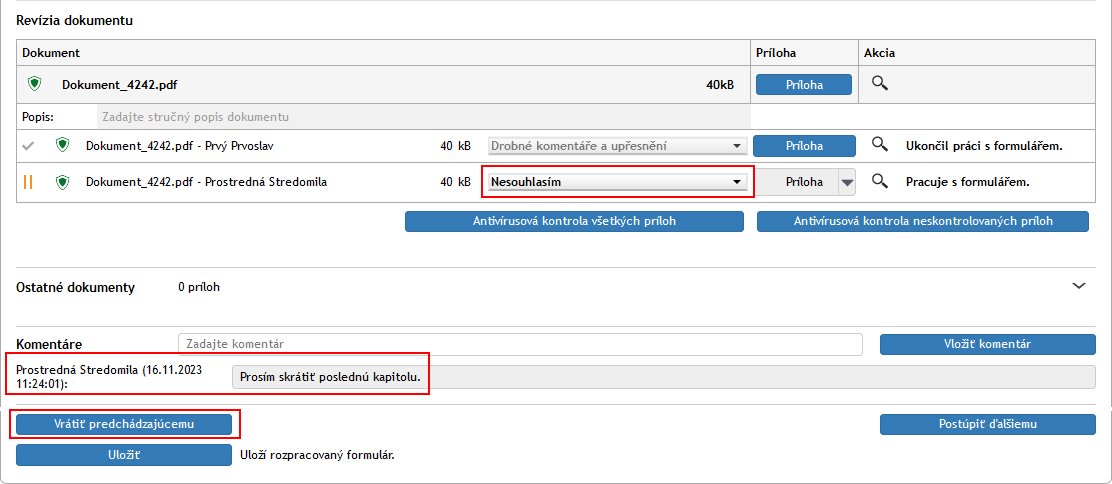Focus the Zadajte komentár input field

coord(520,344)
